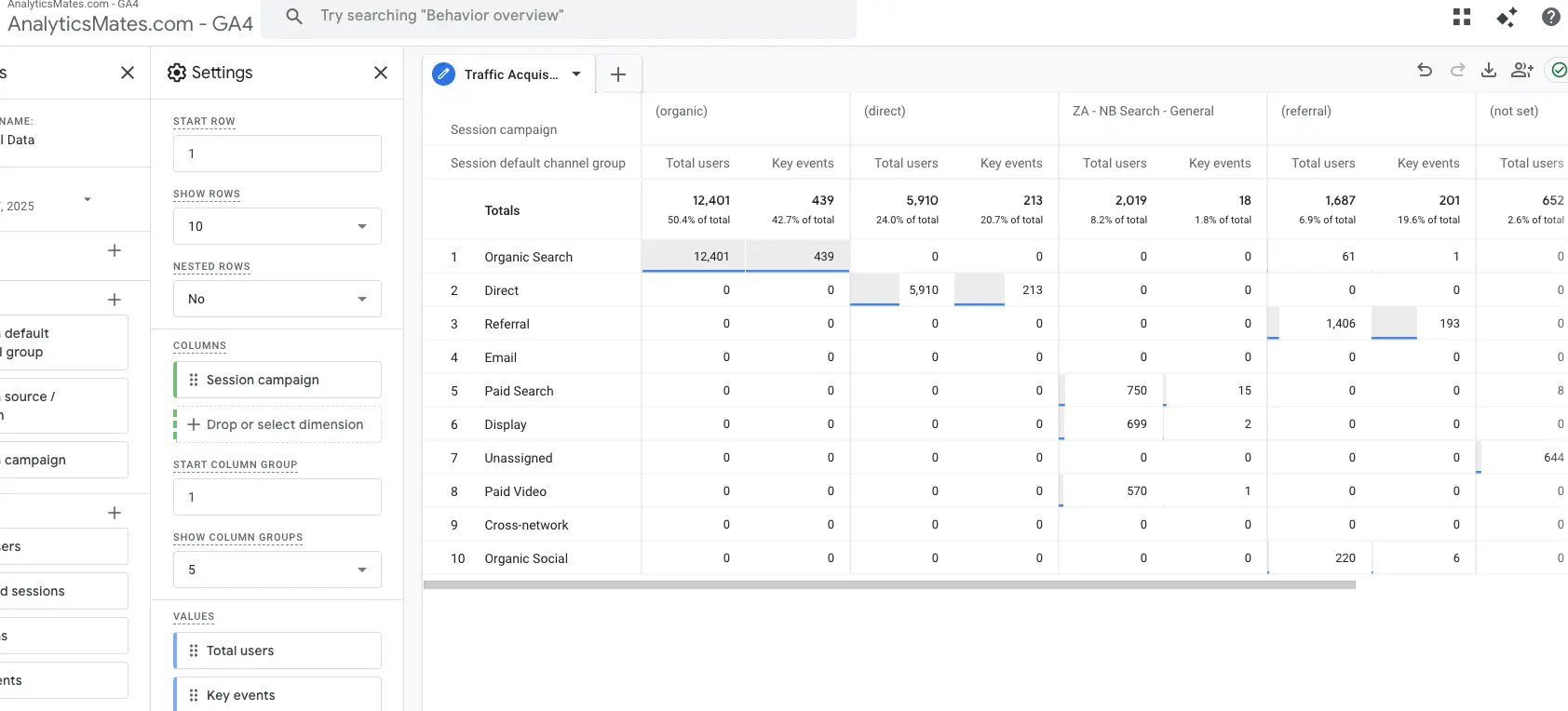
Task: Click the Session campaign column chip
Action: tap(277, 380)
